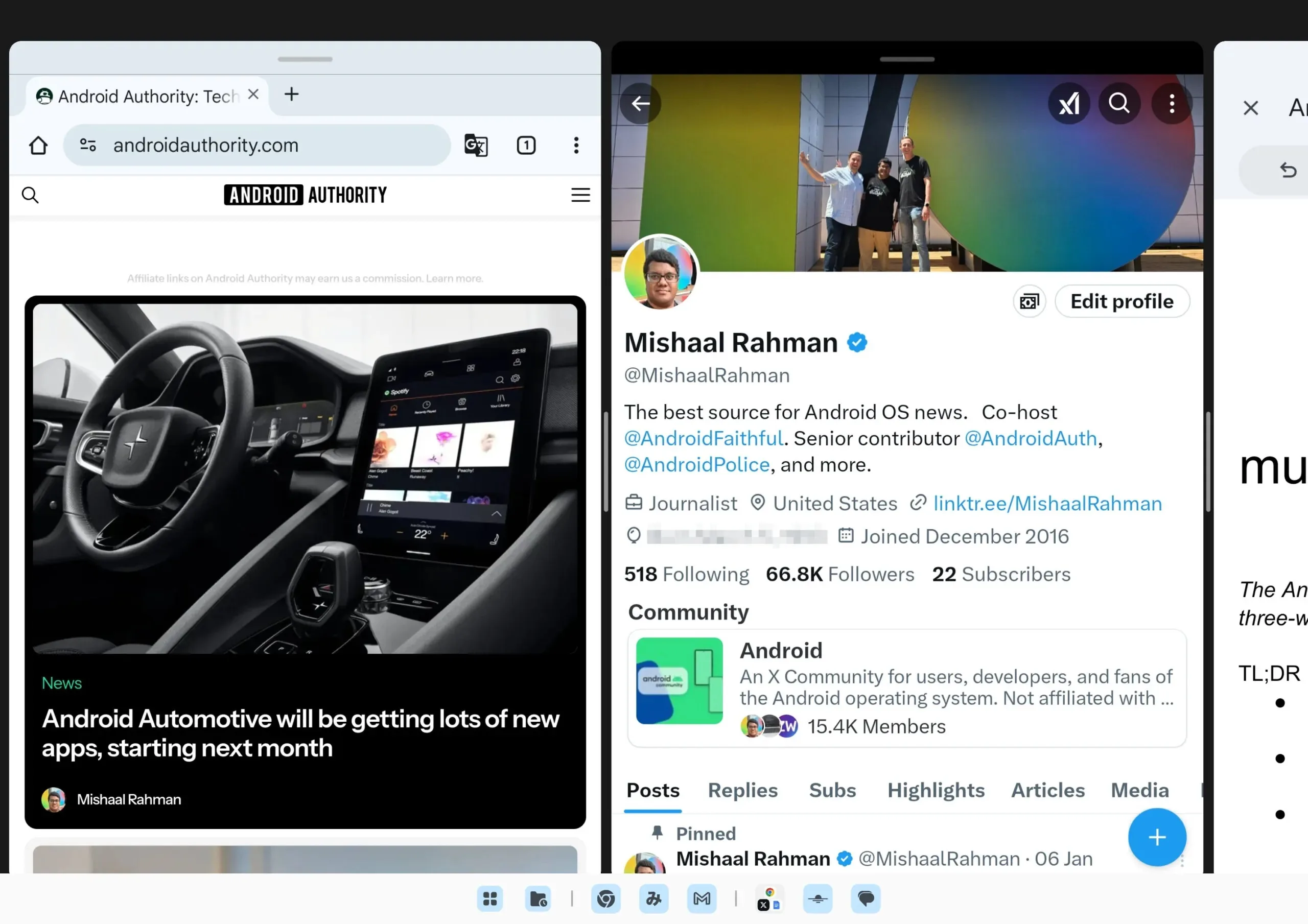Click Chrome home icon
This screenshot has width=1308, height=924.
click(38, 145)
